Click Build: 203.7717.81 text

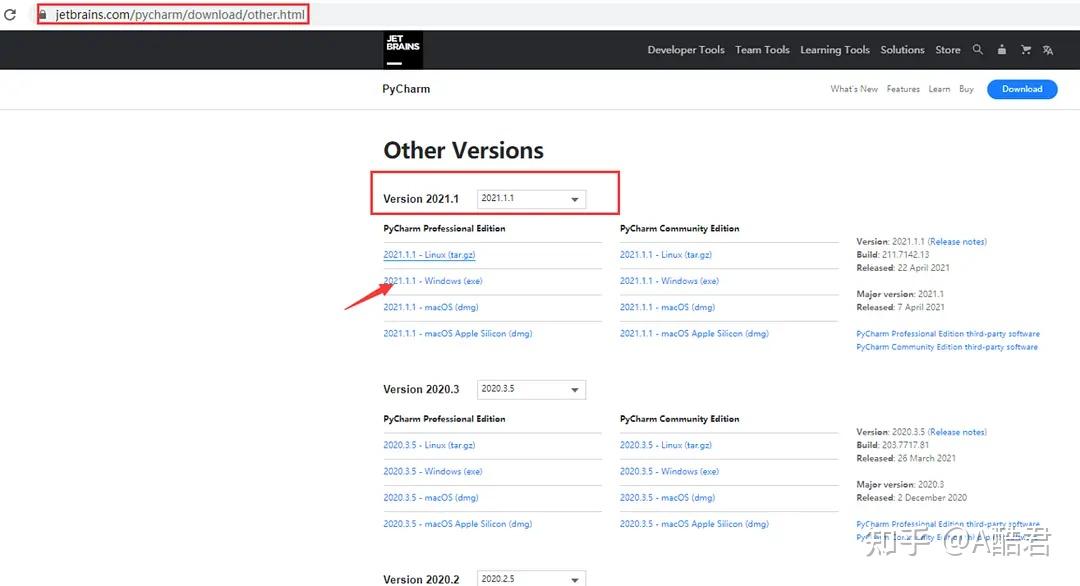click(x=893, y=445)
